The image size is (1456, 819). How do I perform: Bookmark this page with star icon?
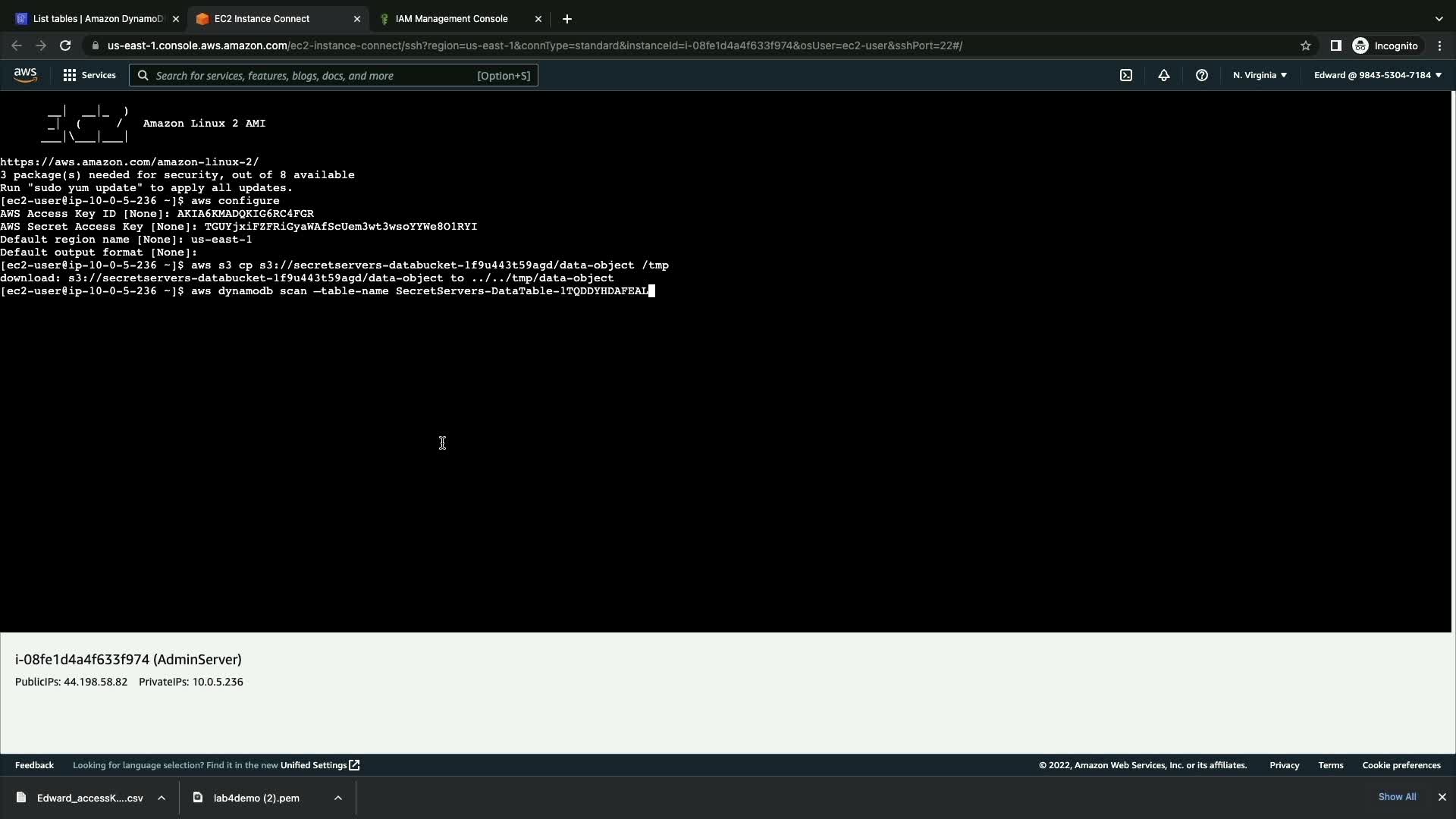tap(1305, 45)
